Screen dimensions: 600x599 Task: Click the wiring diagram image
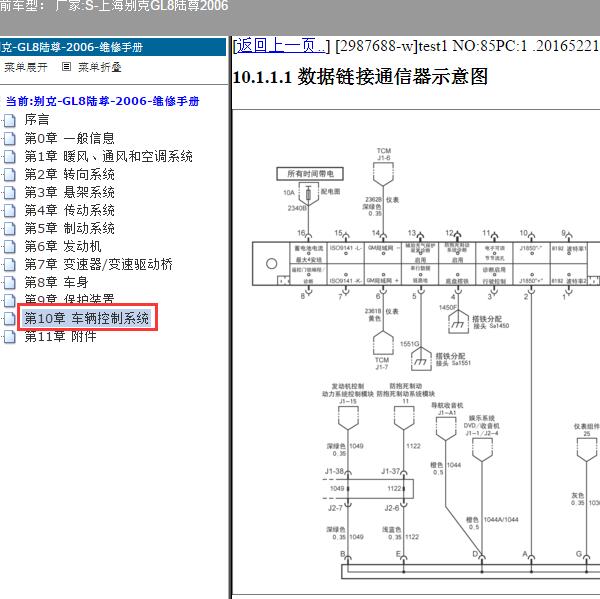point(417,352)
